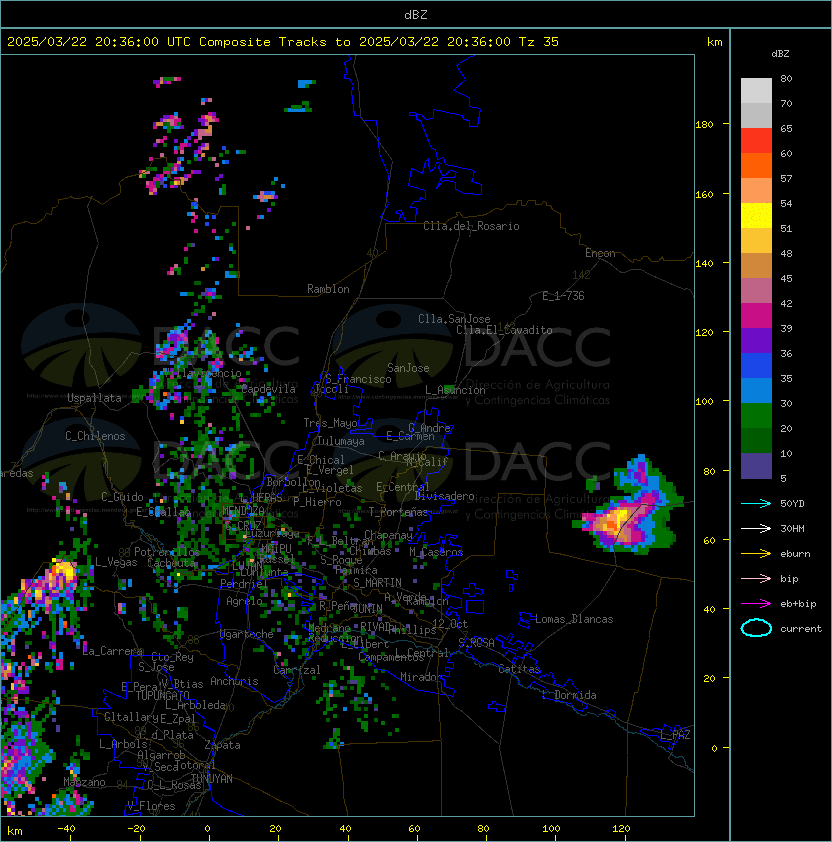The image size is (832, 842).
Task: Select the 'Ramblon' map label
Action: click(x=328, y=289)
